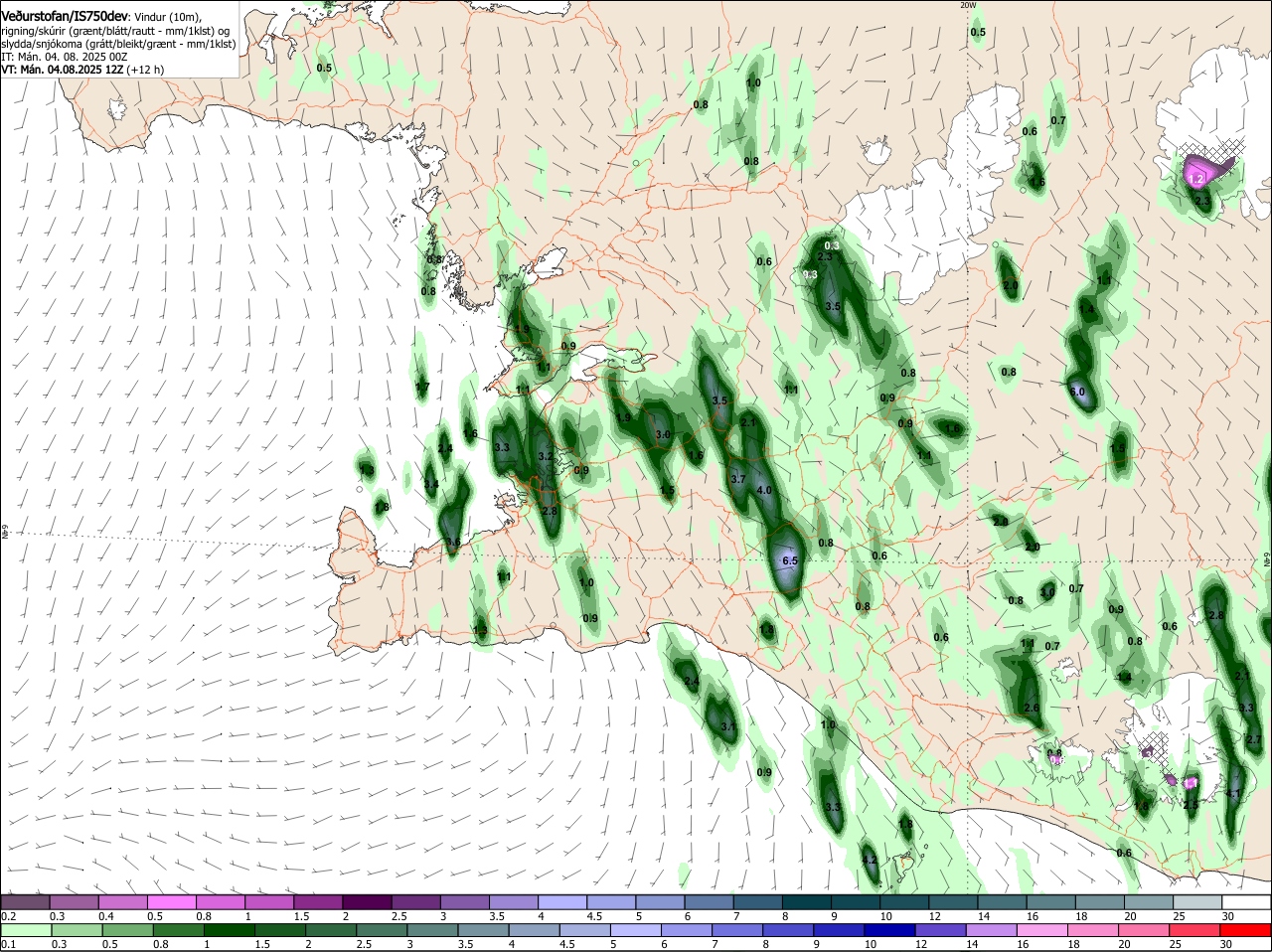Click the 6.5 precipitation maximum label

tap(790, 560)
